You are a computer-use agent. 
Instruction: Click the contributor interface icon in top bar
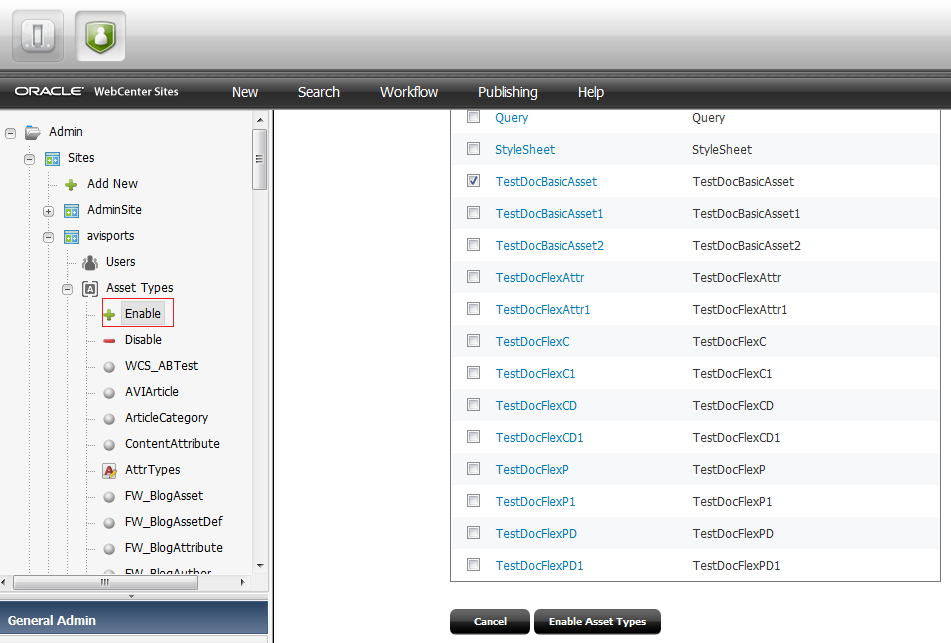pos(38,36)
